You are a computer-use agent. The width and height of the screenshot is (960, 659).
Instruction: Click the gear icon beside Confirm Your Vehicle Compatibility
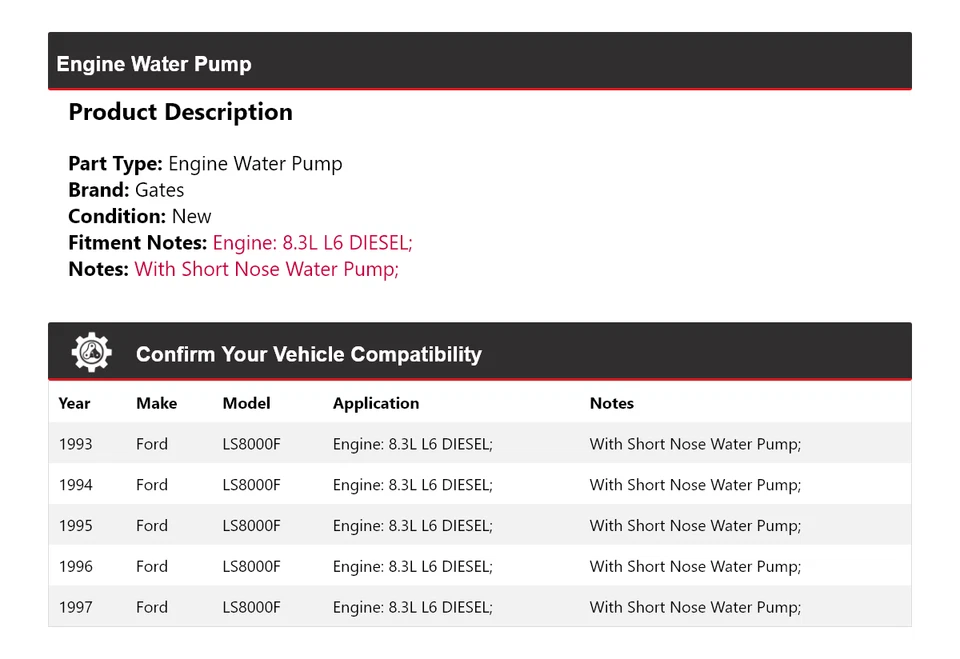pos(91,353)
